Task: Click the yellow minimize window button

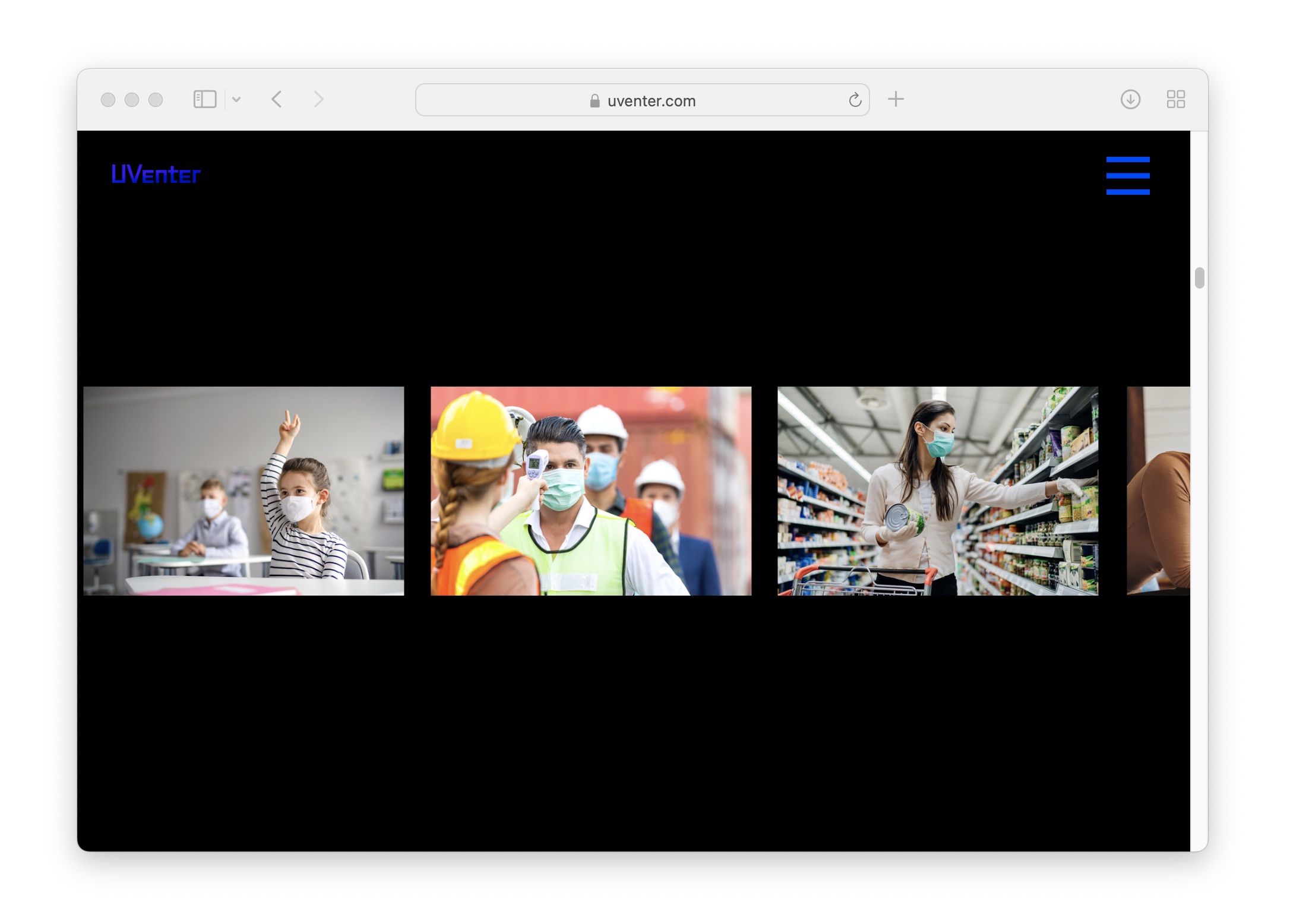Action: point(132,100)
